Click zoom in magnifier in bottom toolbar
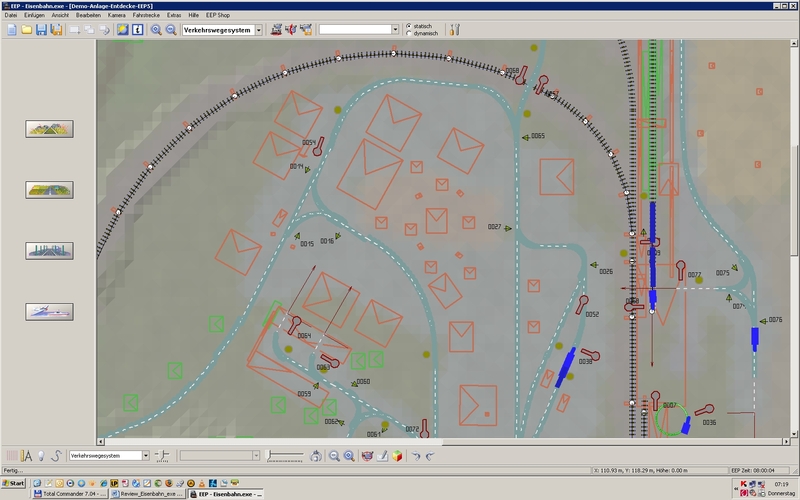The height and width of the screenshot is (500, 800). point(349,456)
